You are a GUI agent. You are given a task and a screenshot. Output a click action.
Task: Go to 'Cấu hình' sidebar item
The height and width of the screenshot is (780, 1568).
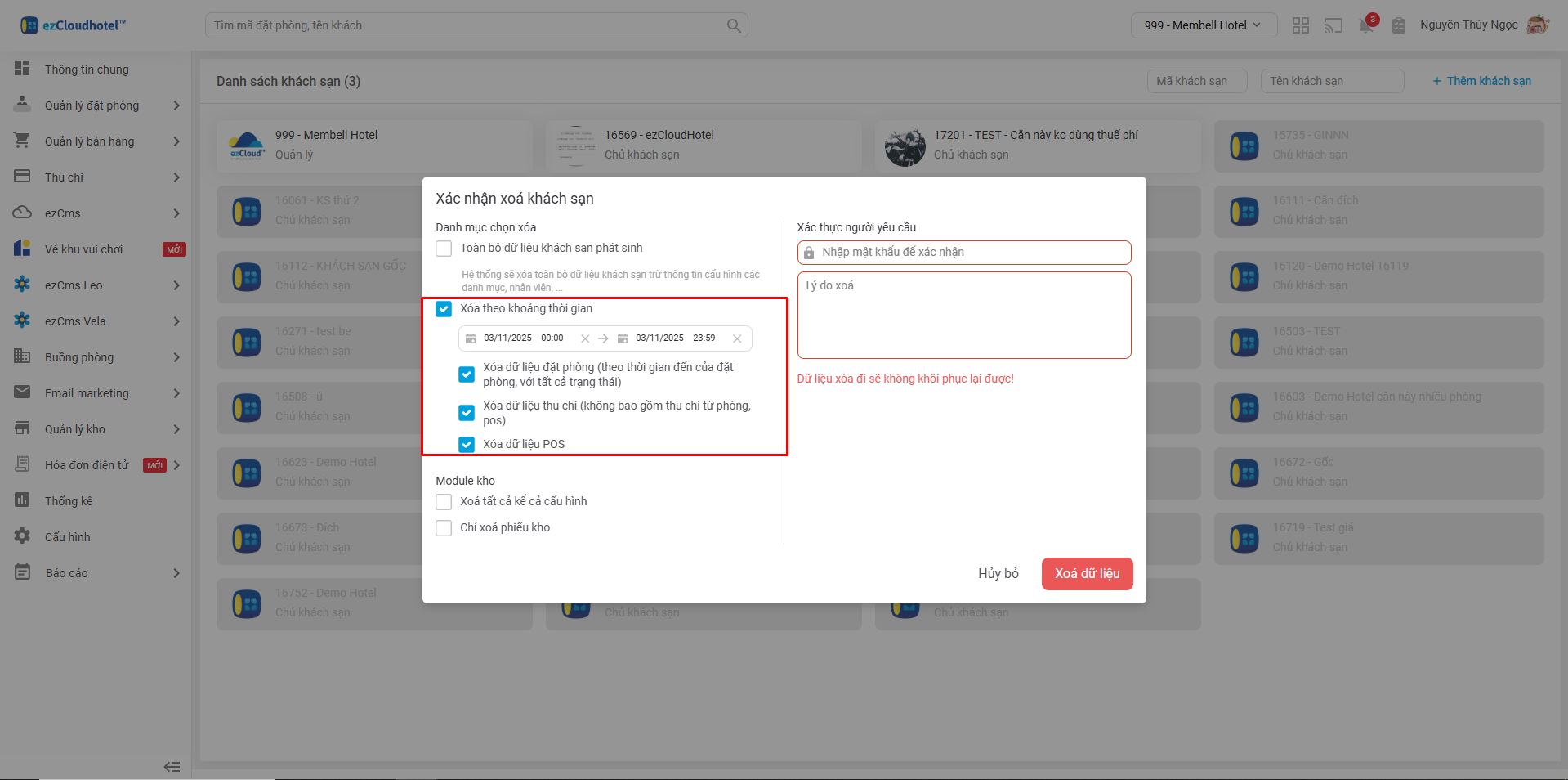[x=68, y=537]
